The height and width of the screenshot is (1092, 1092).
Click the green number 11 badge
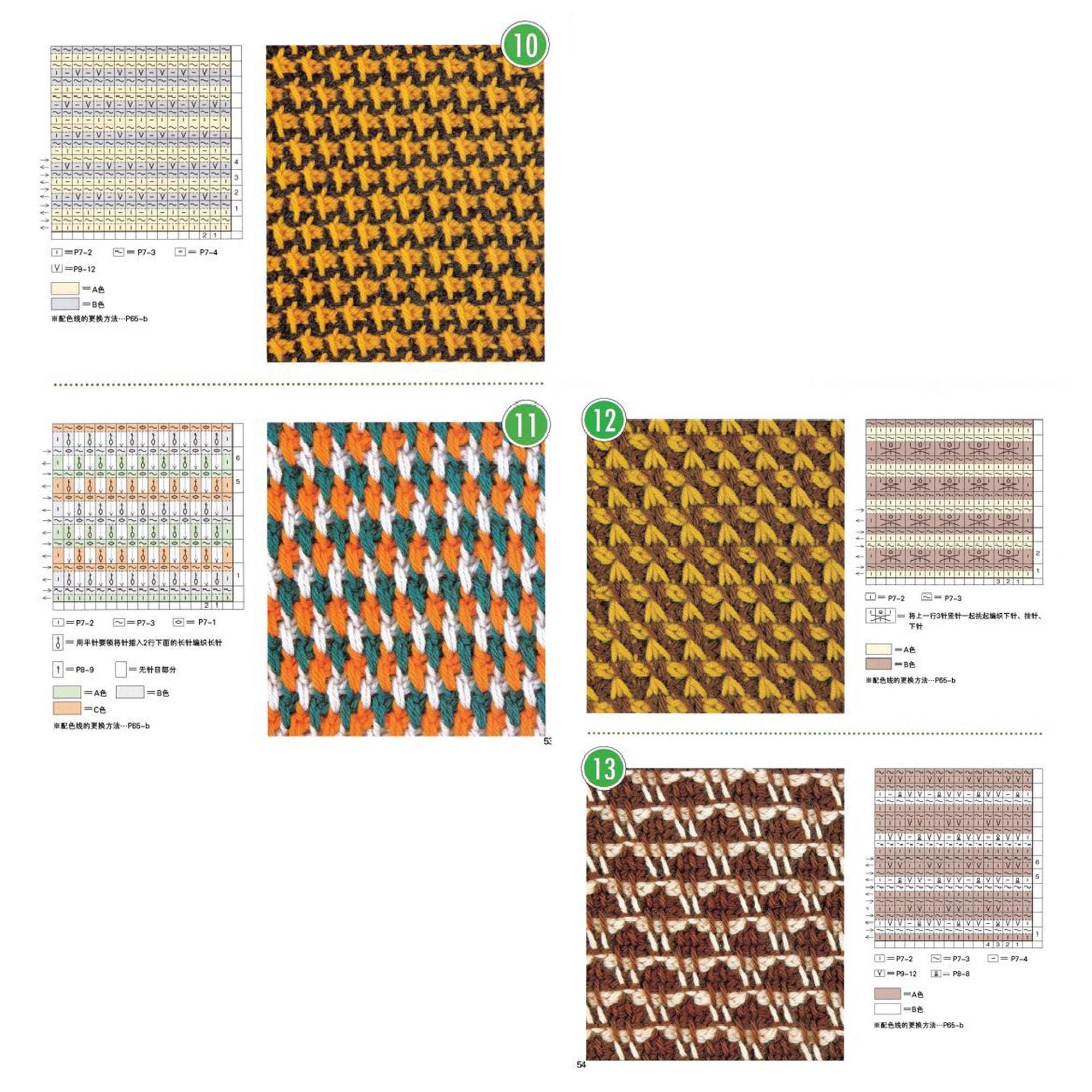[x=526, y=424]
